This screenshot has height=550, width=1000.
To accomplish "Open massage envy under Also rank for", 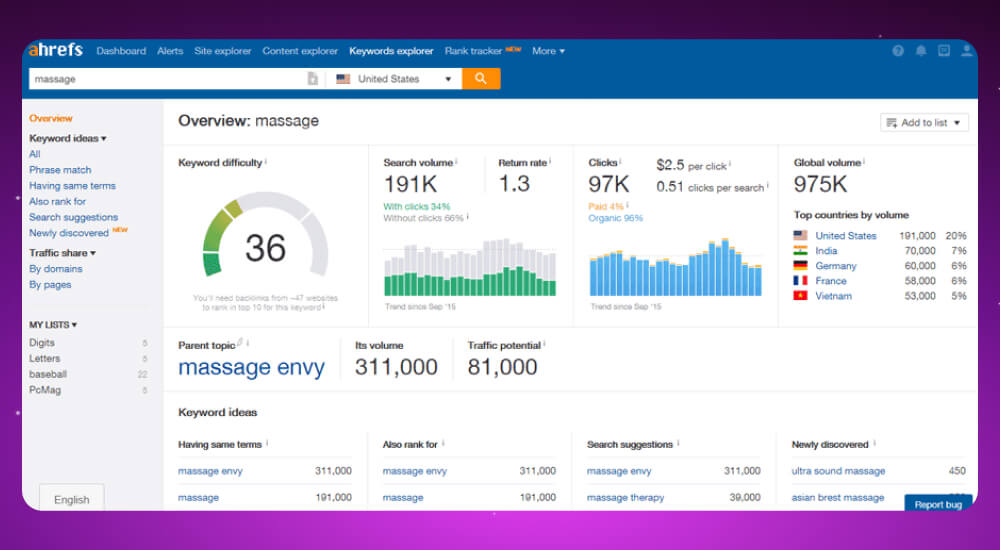I will 415,471.
